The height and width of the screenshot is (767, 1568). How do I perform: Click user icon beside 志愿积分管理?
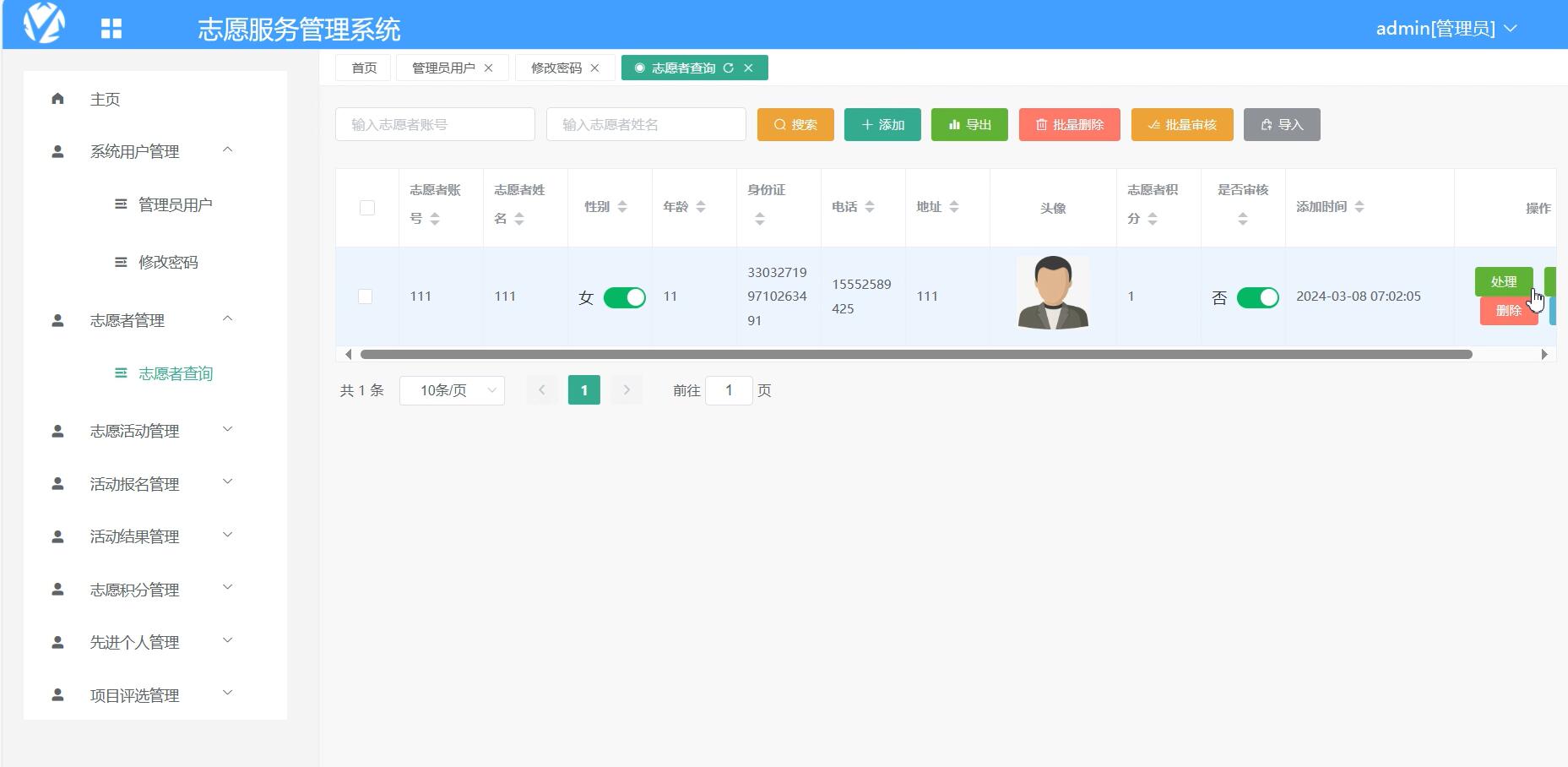(57, 590)
